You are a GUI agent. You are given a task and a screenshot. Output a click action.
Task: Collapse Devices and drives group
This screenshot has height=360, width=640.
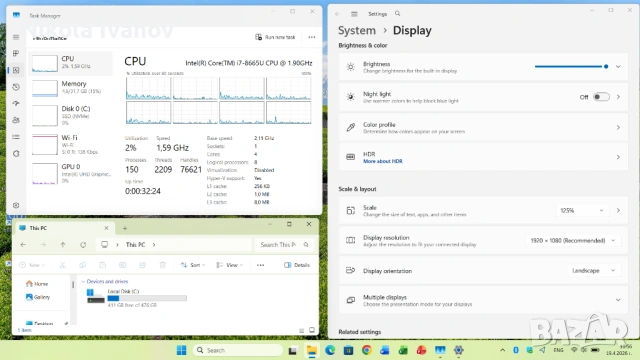pos(83,281)
